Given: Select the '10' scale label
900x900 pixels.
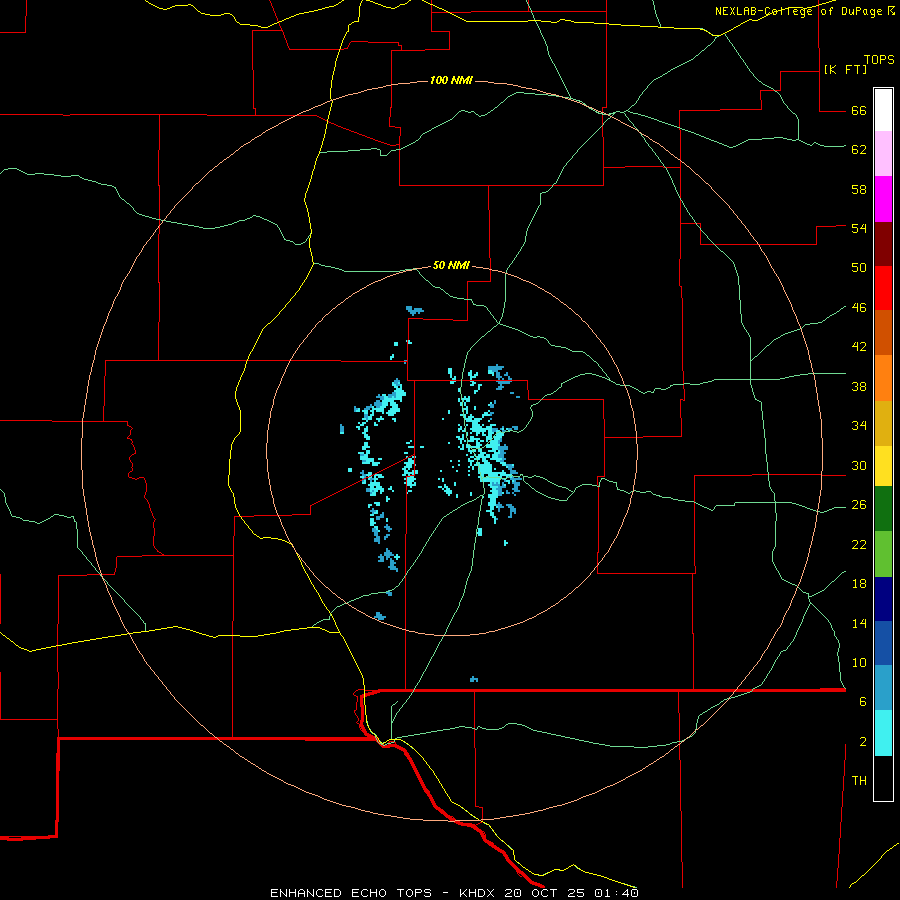Looking at the screenshot, I should coord(859,663).
